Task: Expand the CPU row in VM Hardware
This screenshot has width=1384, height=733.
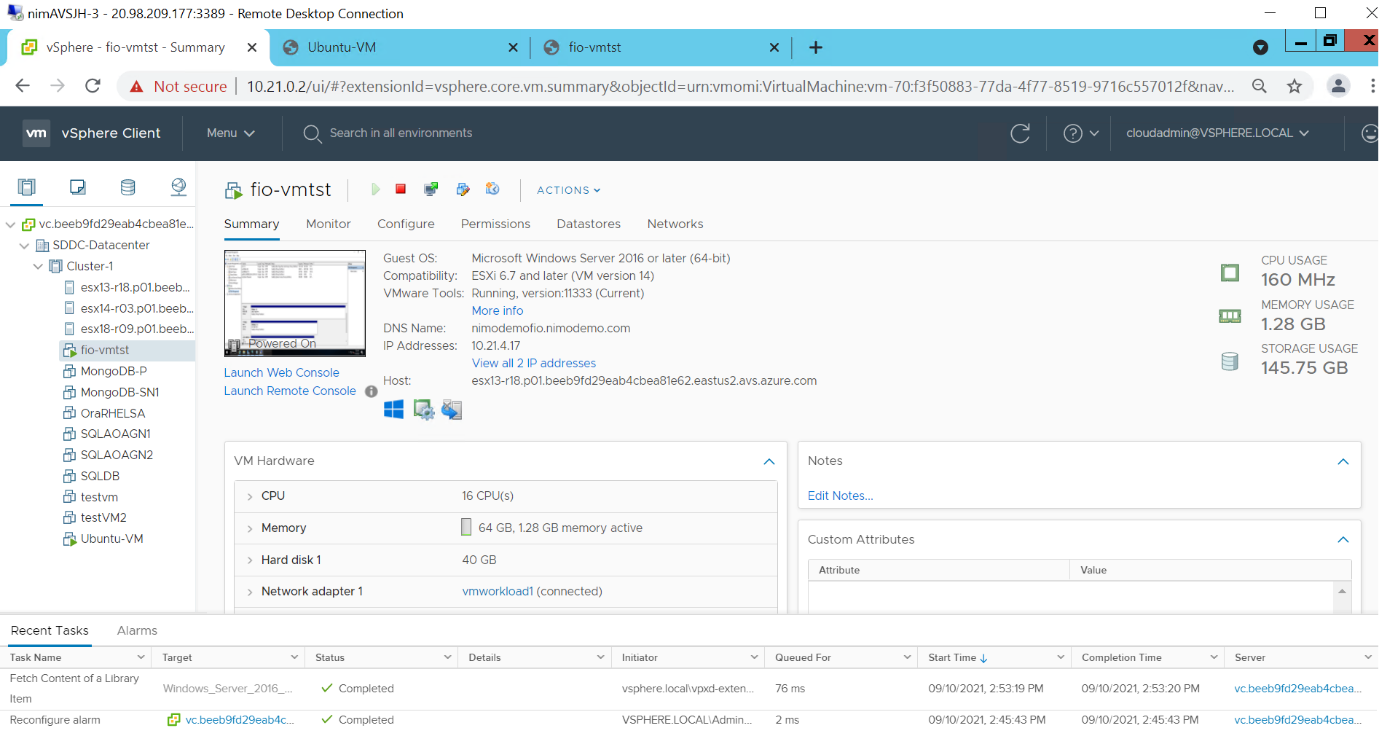Action: click(250, 495)
